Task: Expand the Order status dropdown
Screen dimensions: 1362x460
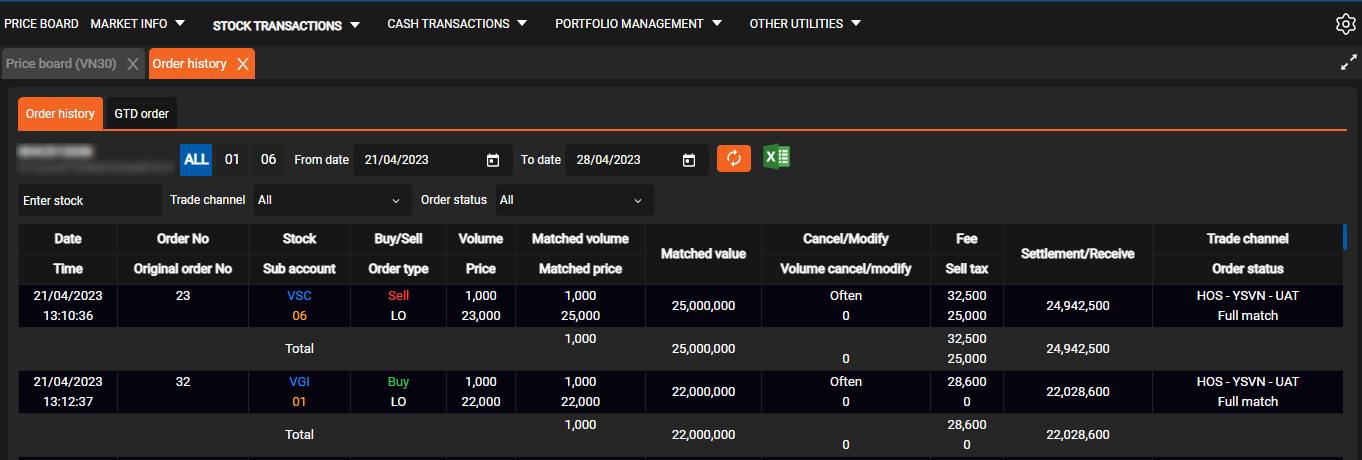Action: point(575,200)
